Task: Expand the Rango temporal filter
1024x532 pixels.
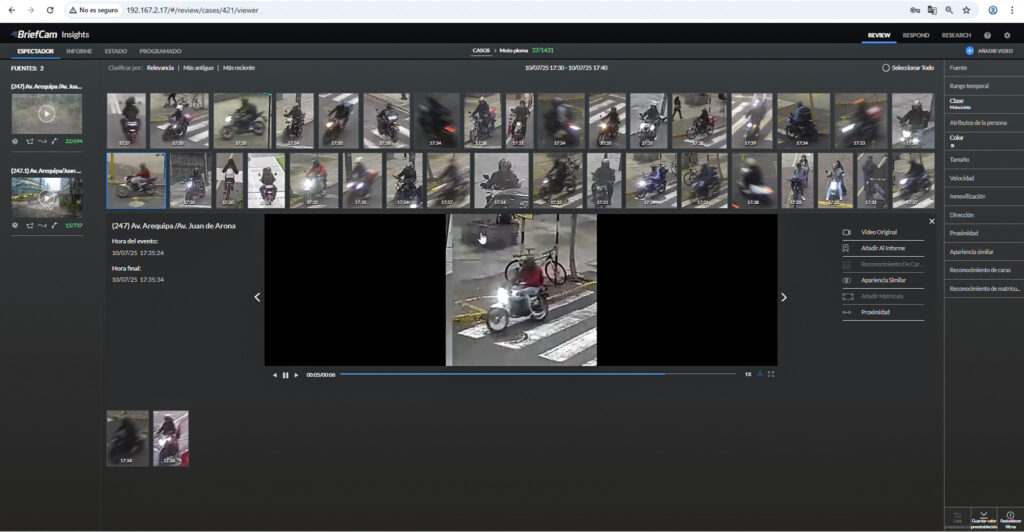Action: click(x=969, y=86)
